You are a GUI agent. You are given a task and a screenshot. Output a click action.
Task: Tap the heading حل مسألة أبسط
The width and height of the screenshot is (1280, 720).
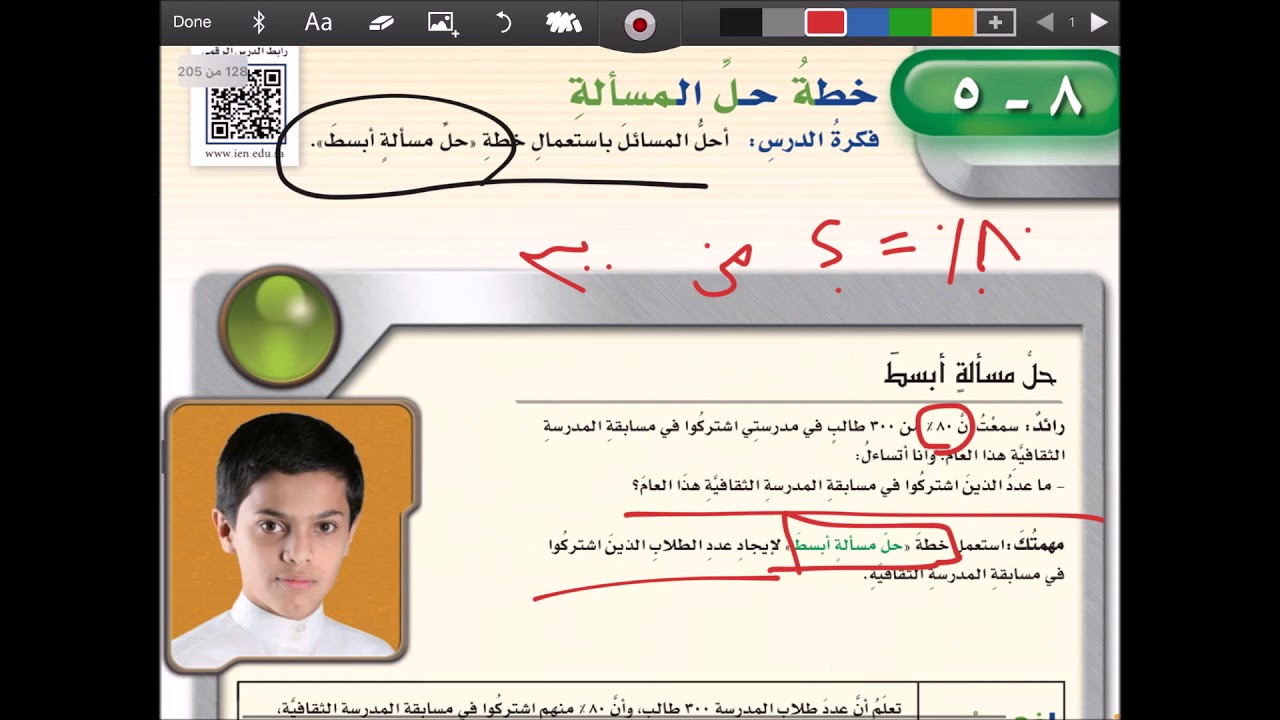click(970, 375)
